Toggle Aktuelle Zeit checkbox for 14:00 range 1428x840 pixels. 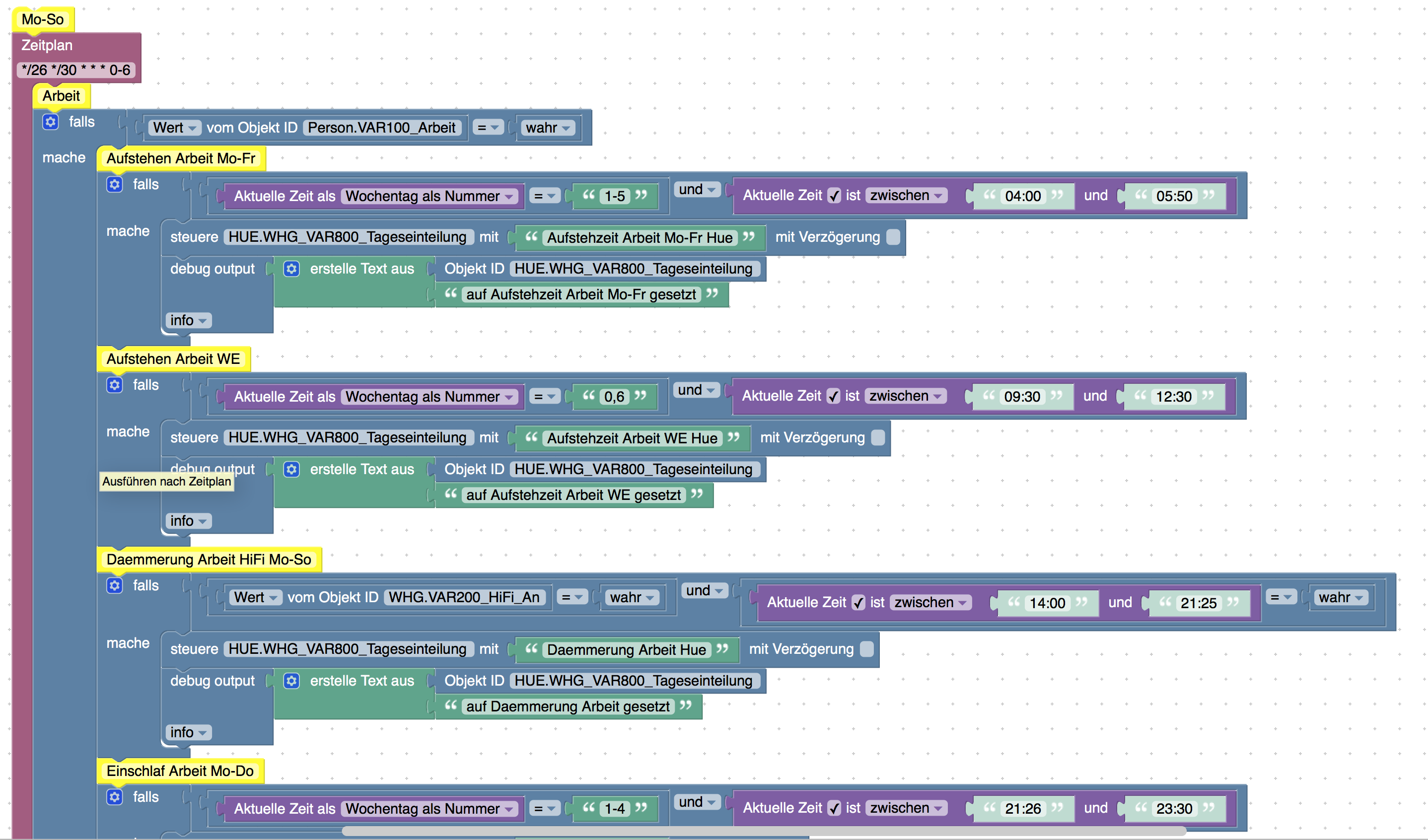(858, 603)
